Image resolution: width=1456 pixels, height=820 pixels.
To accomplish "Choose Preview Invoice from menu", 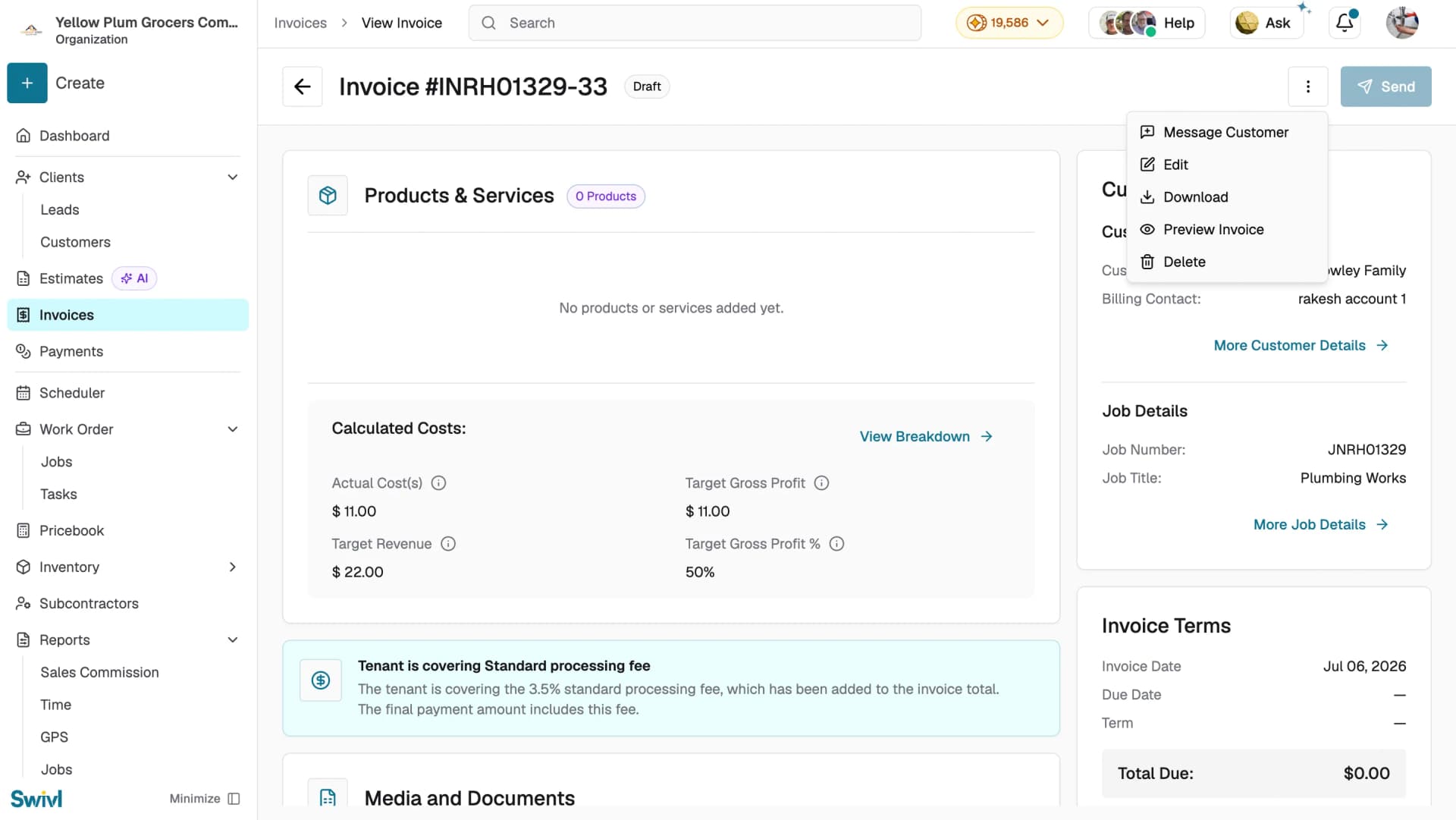I will 1227,230.
